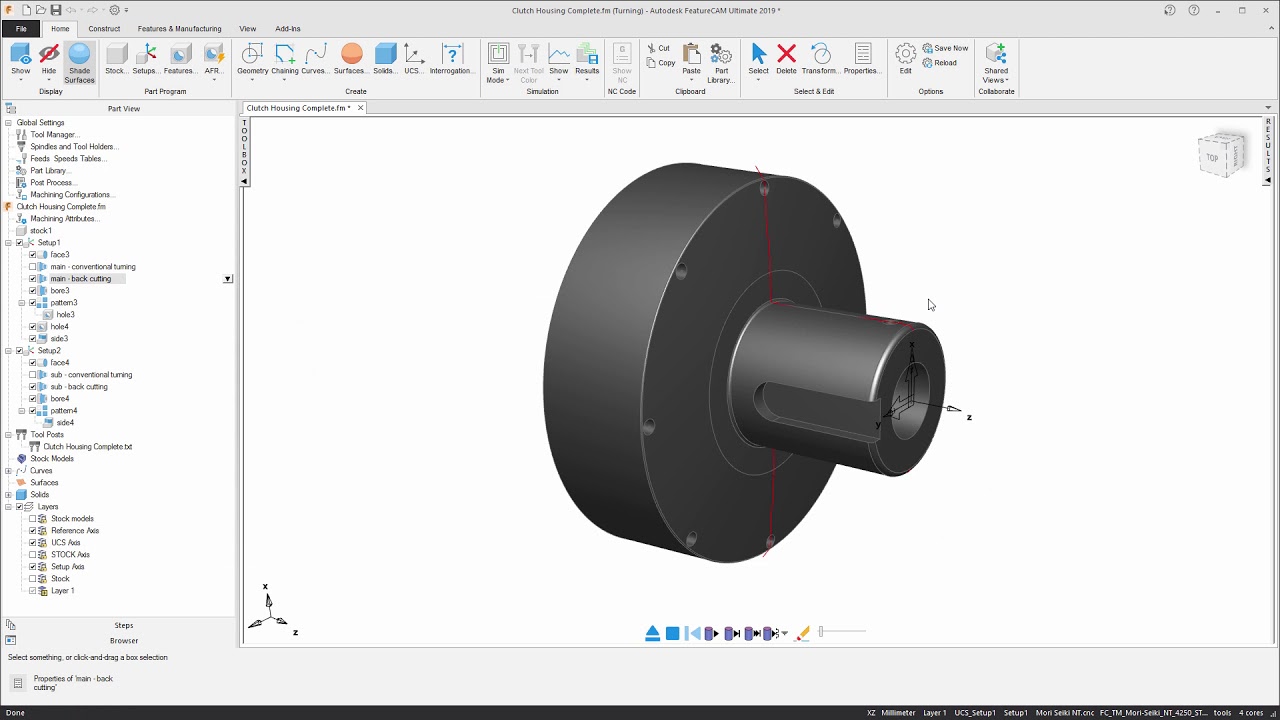Click the Show display button

pyautogui.click(x=20, y=60)
